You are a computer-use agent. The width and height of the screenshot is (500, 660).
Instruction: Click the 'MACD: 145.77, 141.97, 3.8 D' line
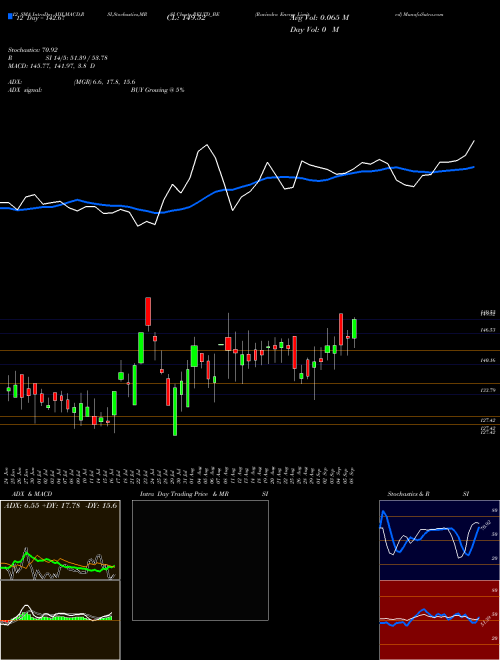click(51, 66)
